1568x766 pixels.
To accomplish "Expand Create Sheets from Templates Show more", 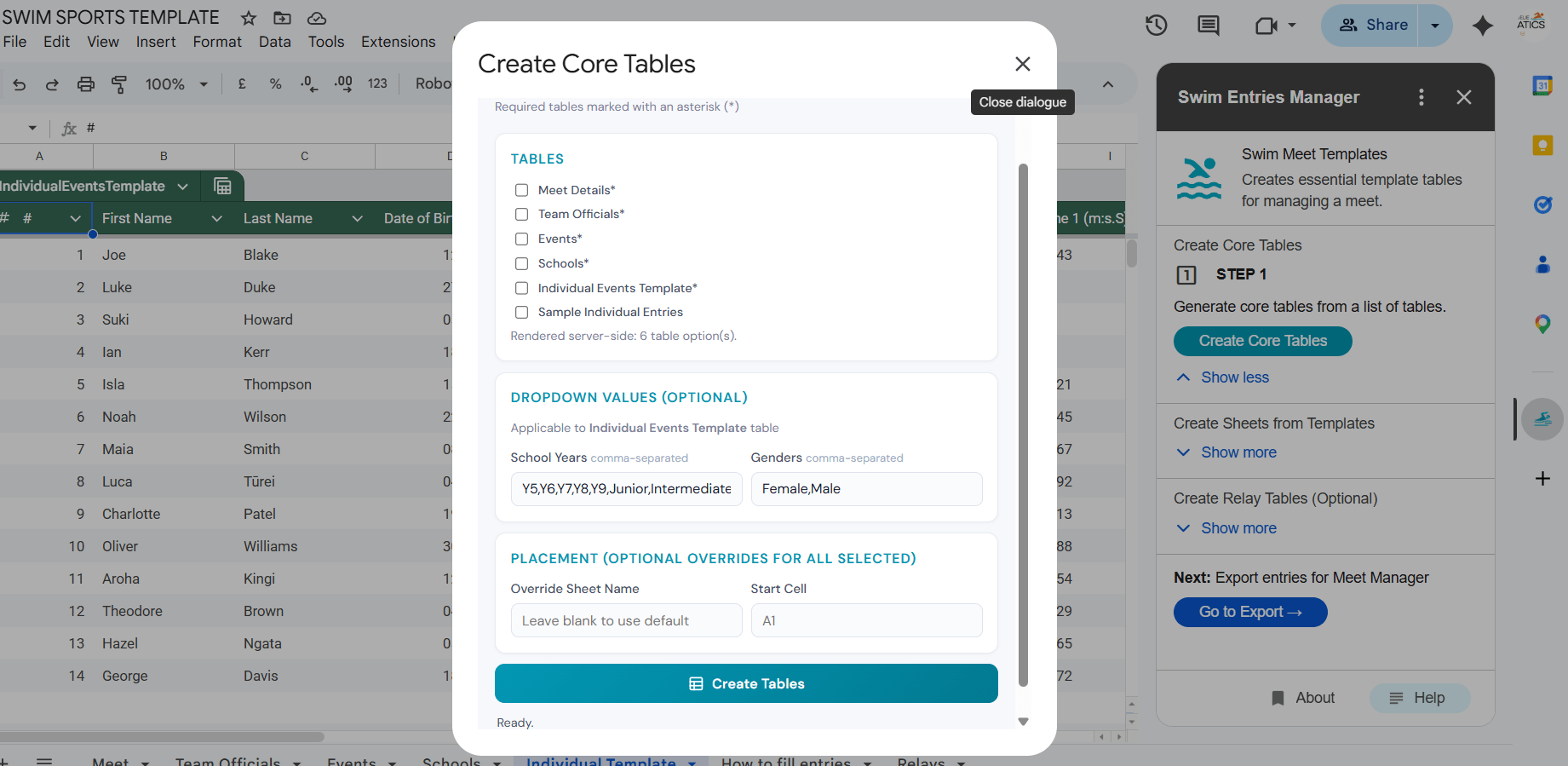I will click(1238, 452).
